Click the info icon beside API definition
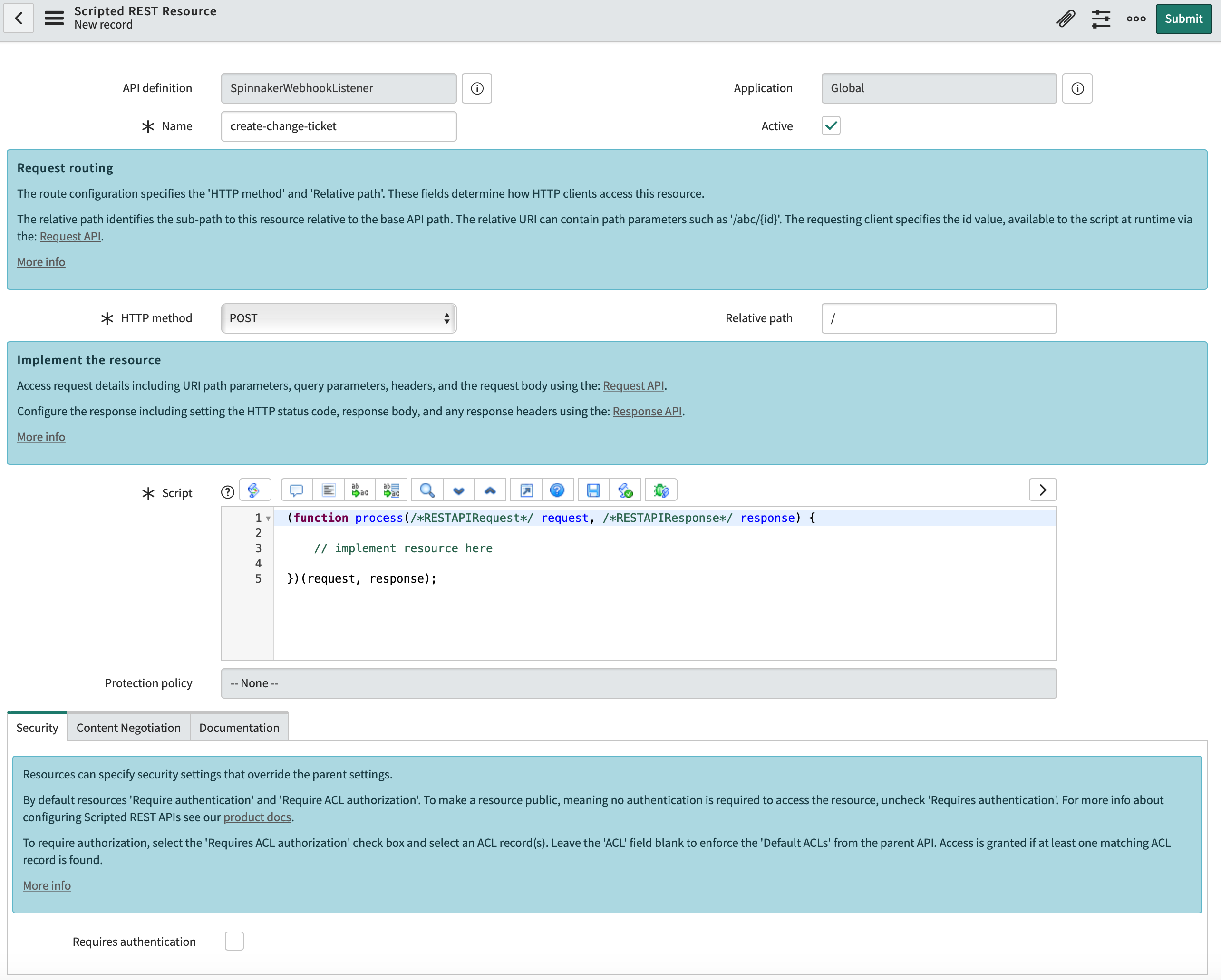 (x=477, y=88)
